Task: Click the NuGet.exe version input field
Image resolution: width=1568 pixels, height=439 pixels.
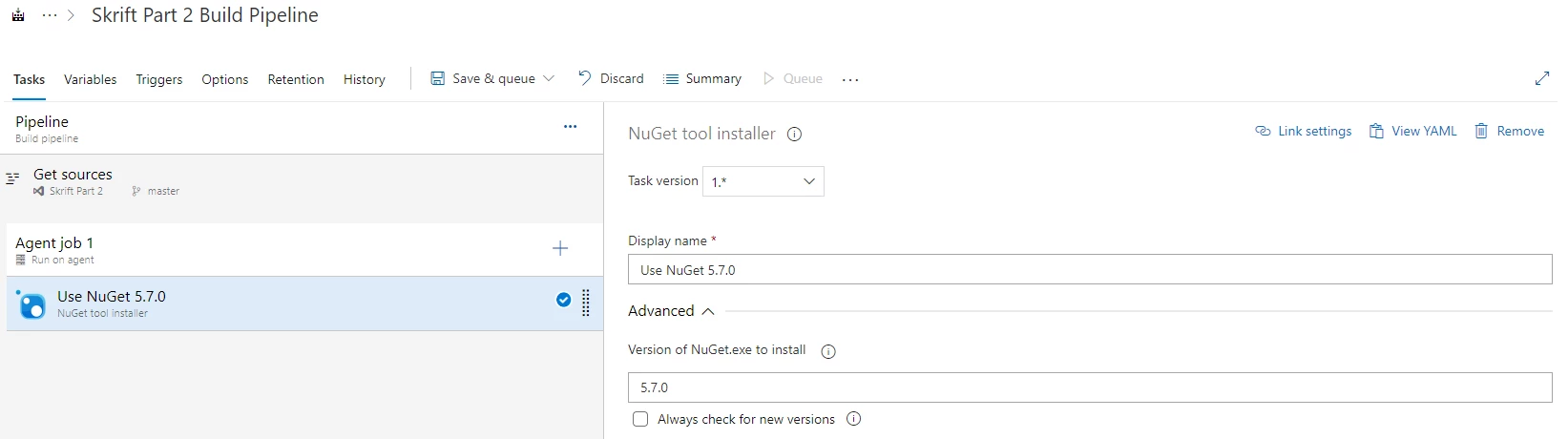Action: click(1090, 387)
